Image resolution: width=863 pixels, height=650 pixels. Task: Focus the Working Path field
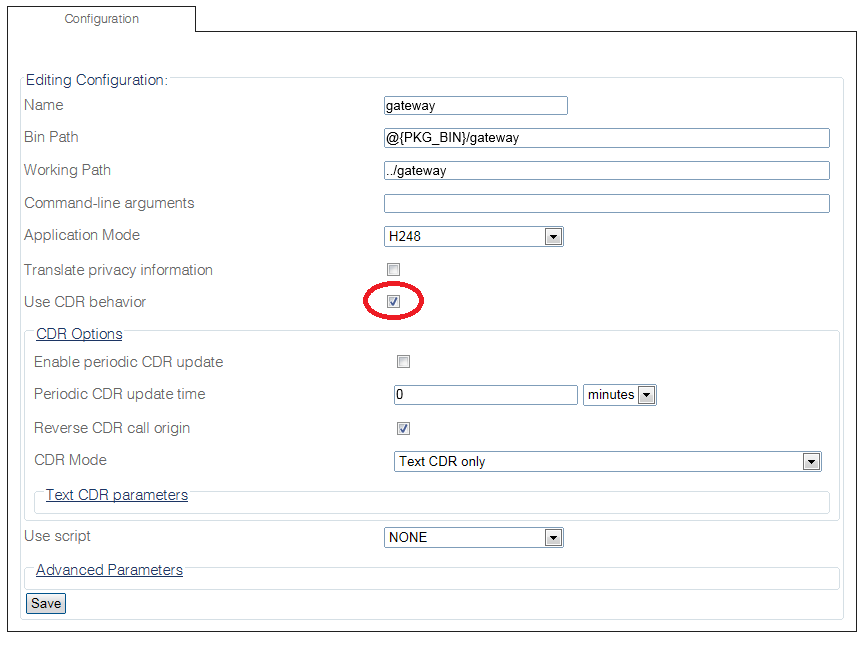[606, 171]
